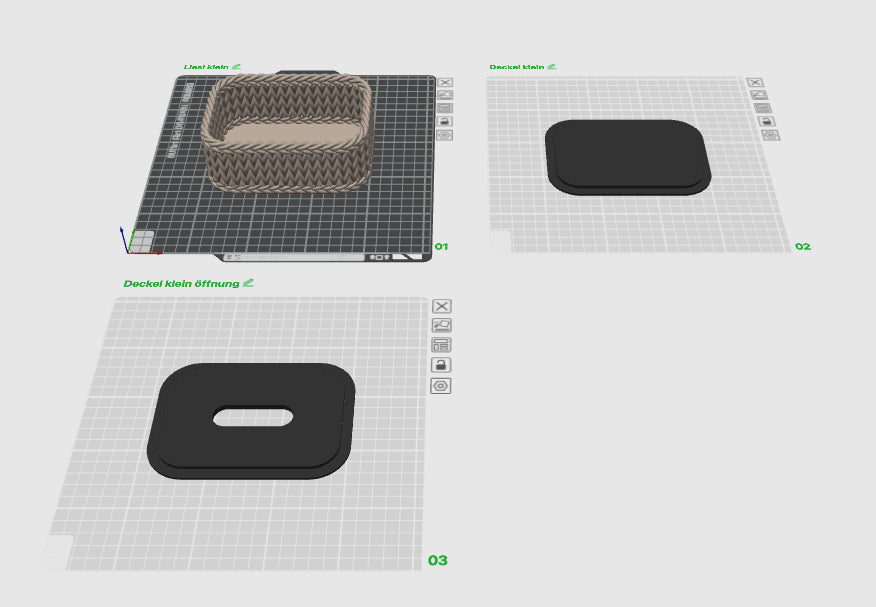Click the 'Deckel klein' plate name

517,67
